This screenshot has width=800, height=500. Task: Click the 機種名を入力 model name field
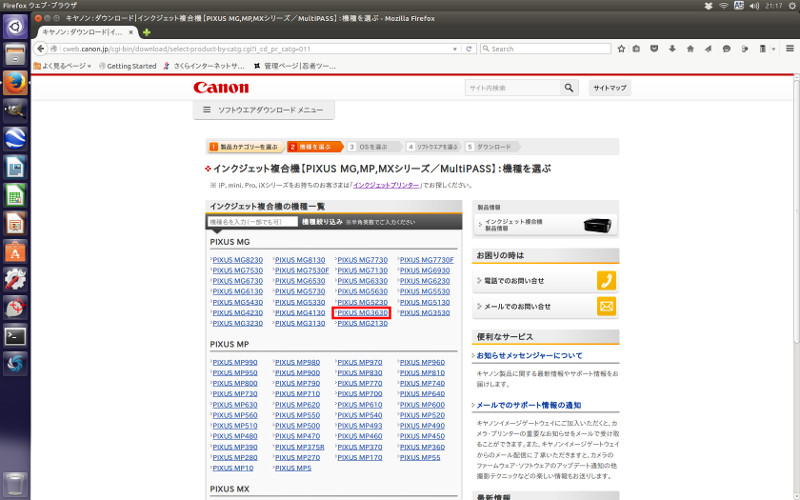pos(253,222)
